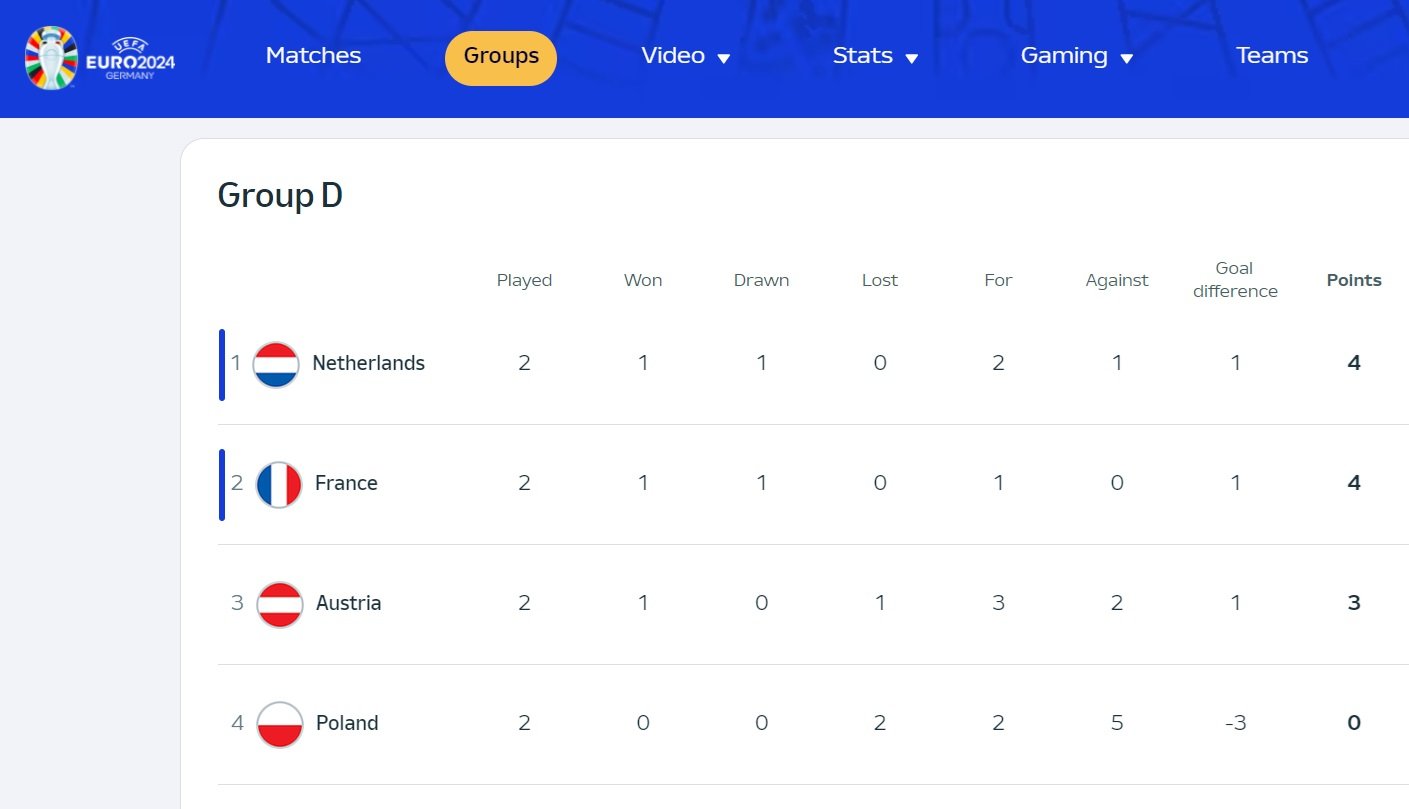Image resolution: width=1409 pixels, height=809 pixels.
Task: Open the Netherlands team link
Action: click(x=368, y=363)
